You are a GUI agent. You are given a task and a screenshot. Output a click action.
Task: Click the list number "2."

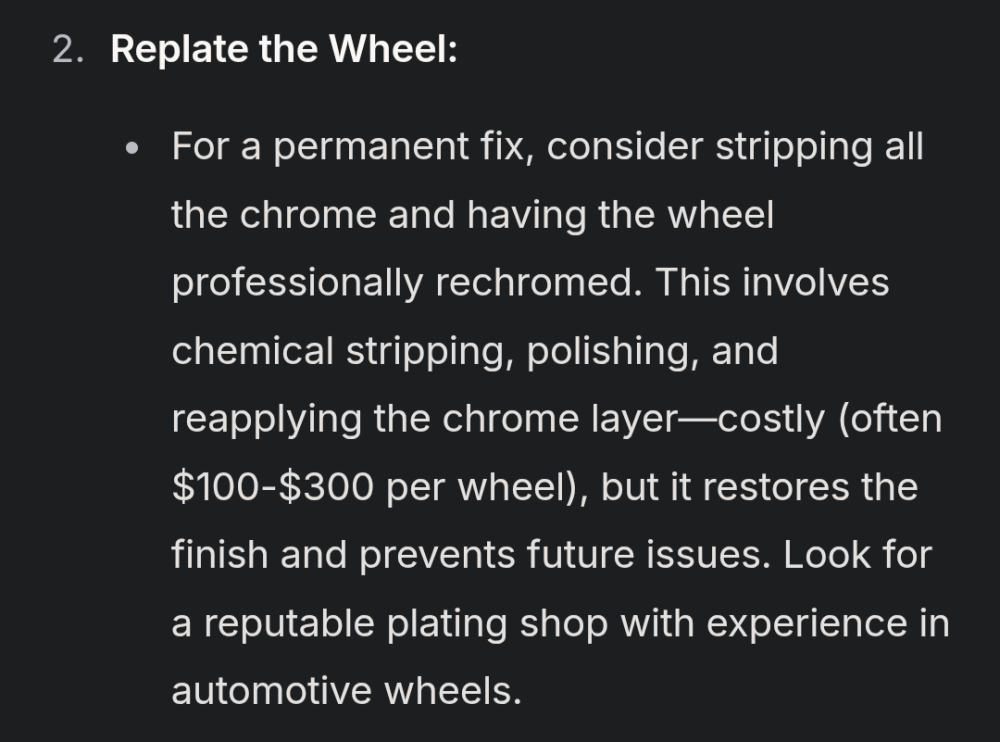[x=68, y=51]
